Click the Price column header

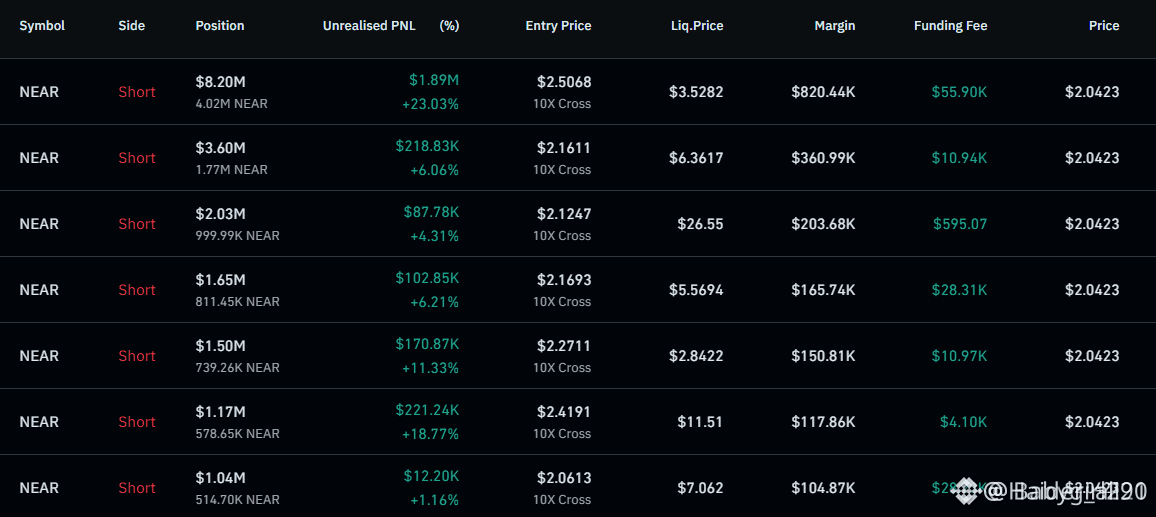coord(1104,26)
